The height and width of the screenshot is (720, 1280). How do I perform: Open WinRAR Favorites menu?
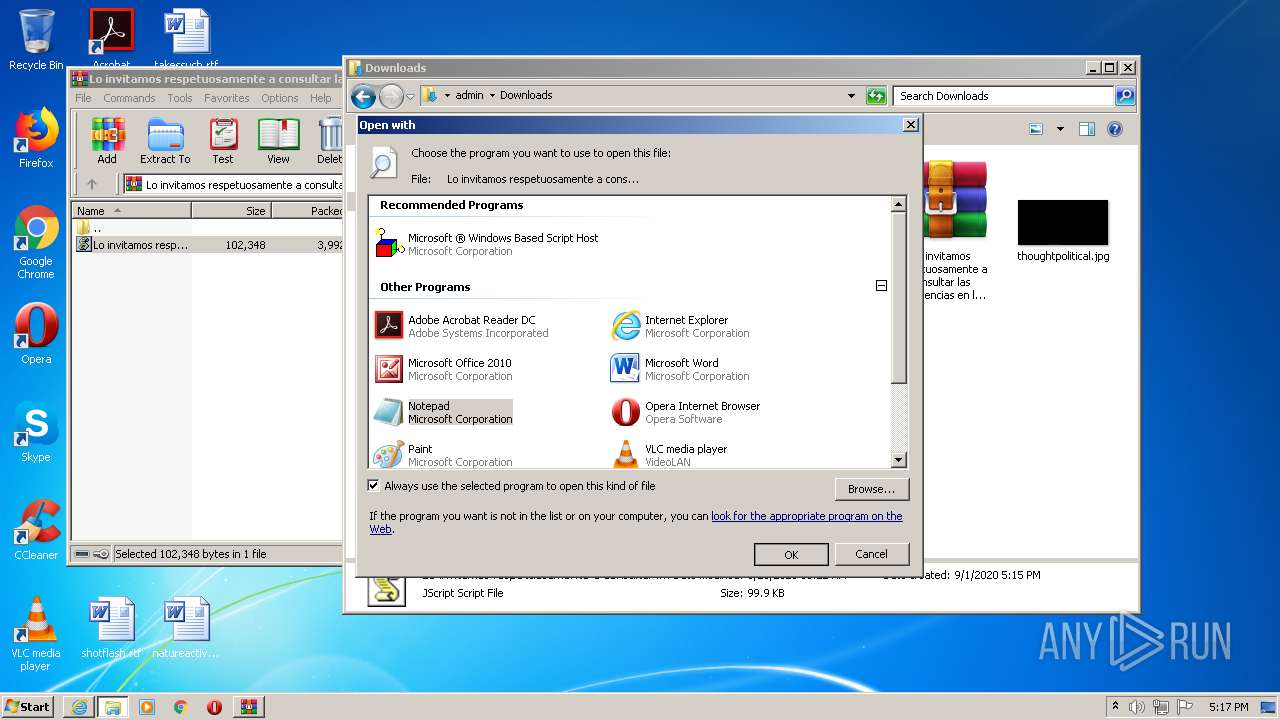[x=227, y=98]
